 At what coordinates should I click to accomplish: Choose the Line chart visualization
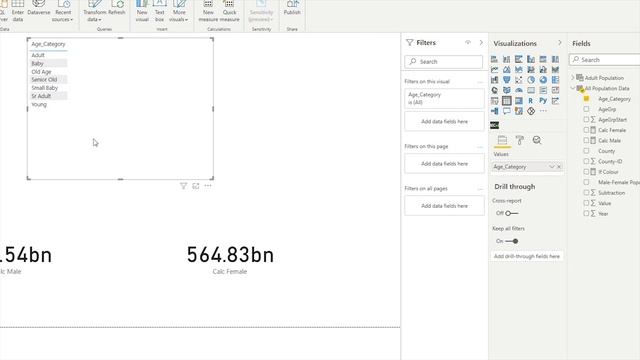coord(494,69)
